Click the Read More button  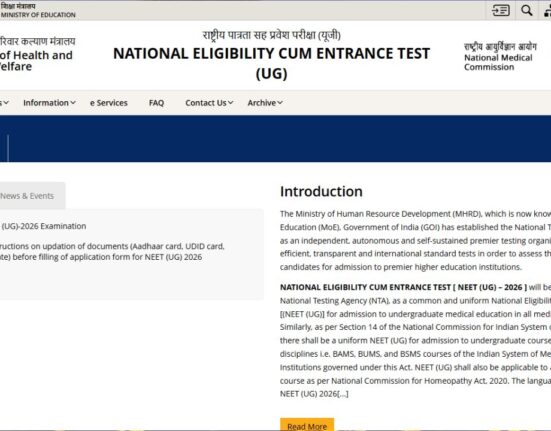pyautogui.click(x=307, y=425)
